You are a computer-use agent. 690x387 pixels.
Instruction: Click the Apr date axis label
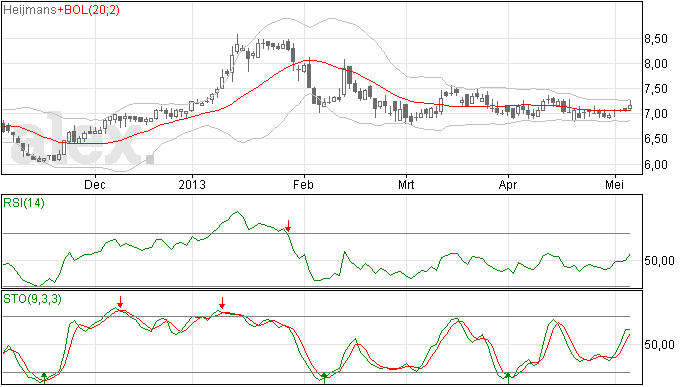pos(508,184)
